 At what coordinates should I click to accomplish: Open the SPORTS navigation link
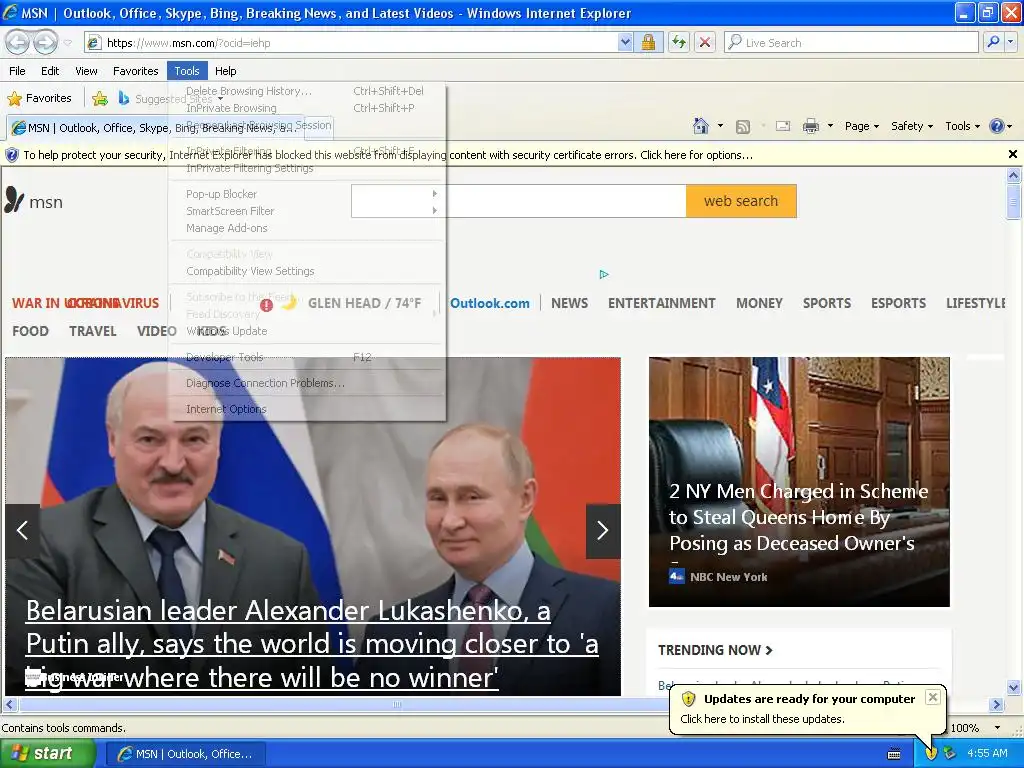(x=827, y=303)
